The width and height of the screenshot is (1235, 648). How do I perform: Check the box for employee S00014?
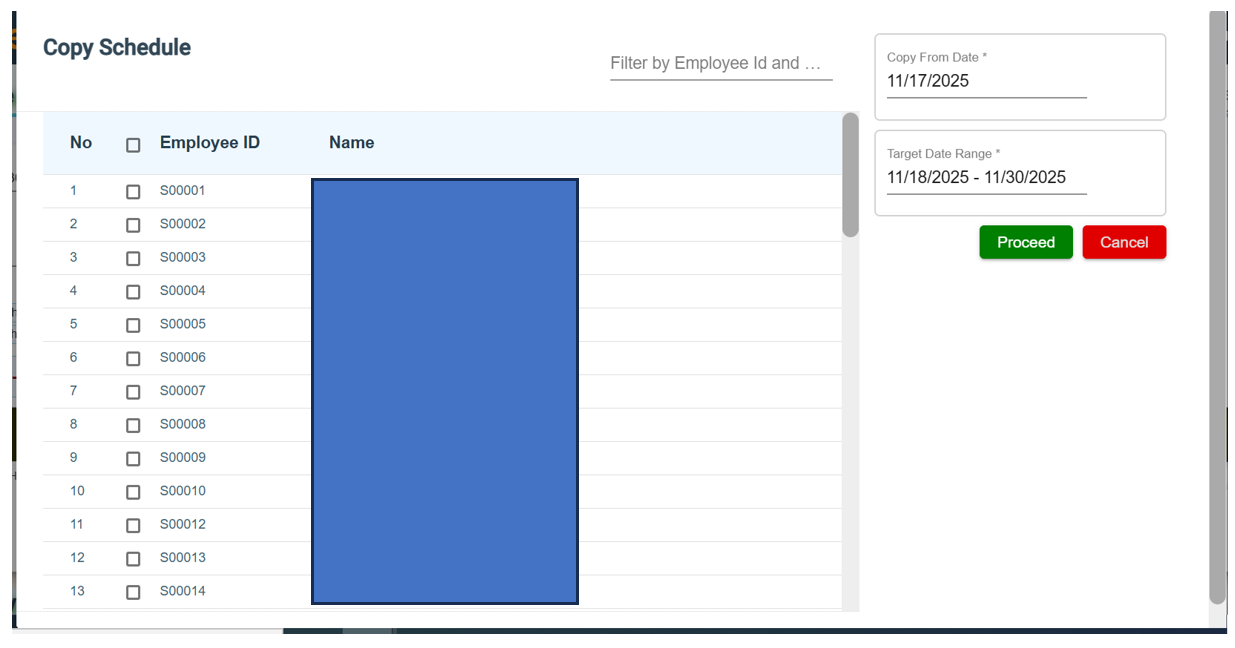coord(133,592)
